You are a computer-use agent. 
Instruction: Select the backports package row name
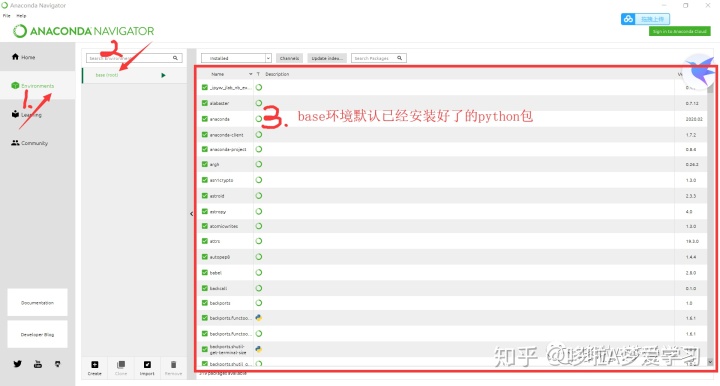click(220, 303)
